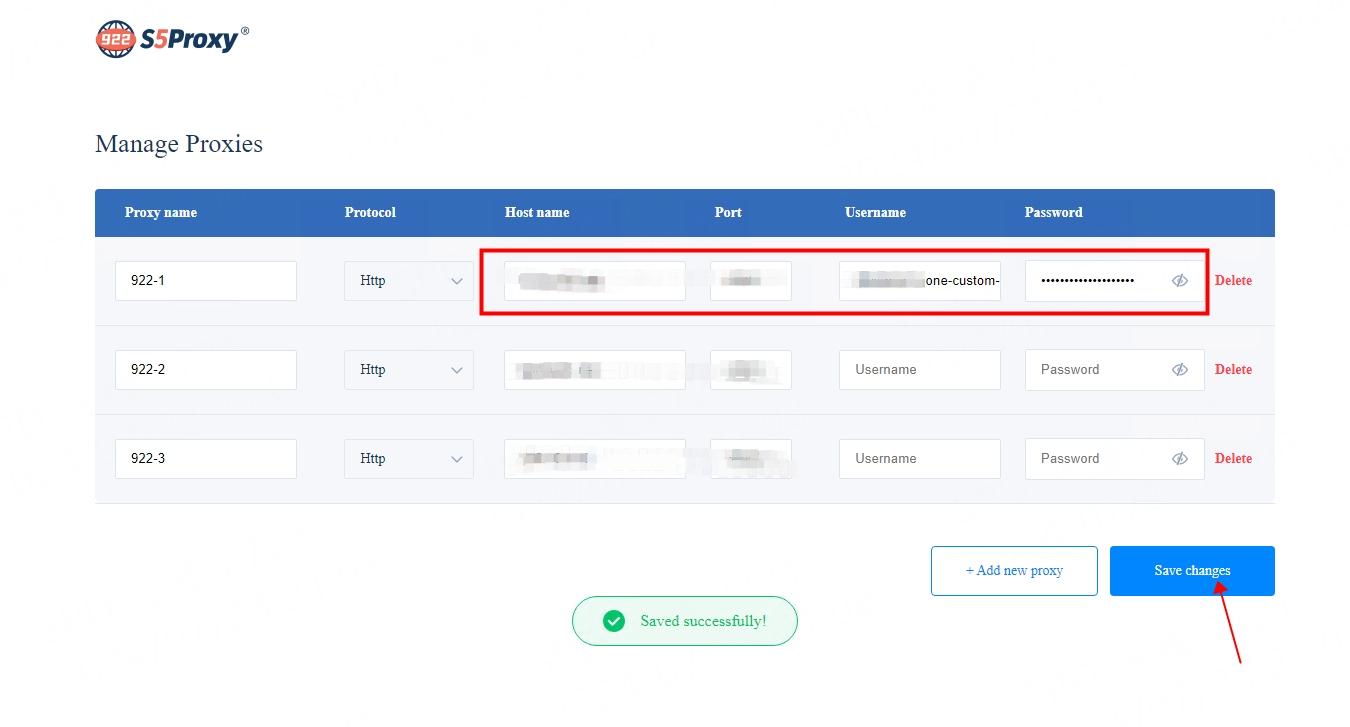Delete the 922-2 proxy entry
The height and width of the screenshot is (727, 1350).
pyautogui.click(x=1233, y=370)
